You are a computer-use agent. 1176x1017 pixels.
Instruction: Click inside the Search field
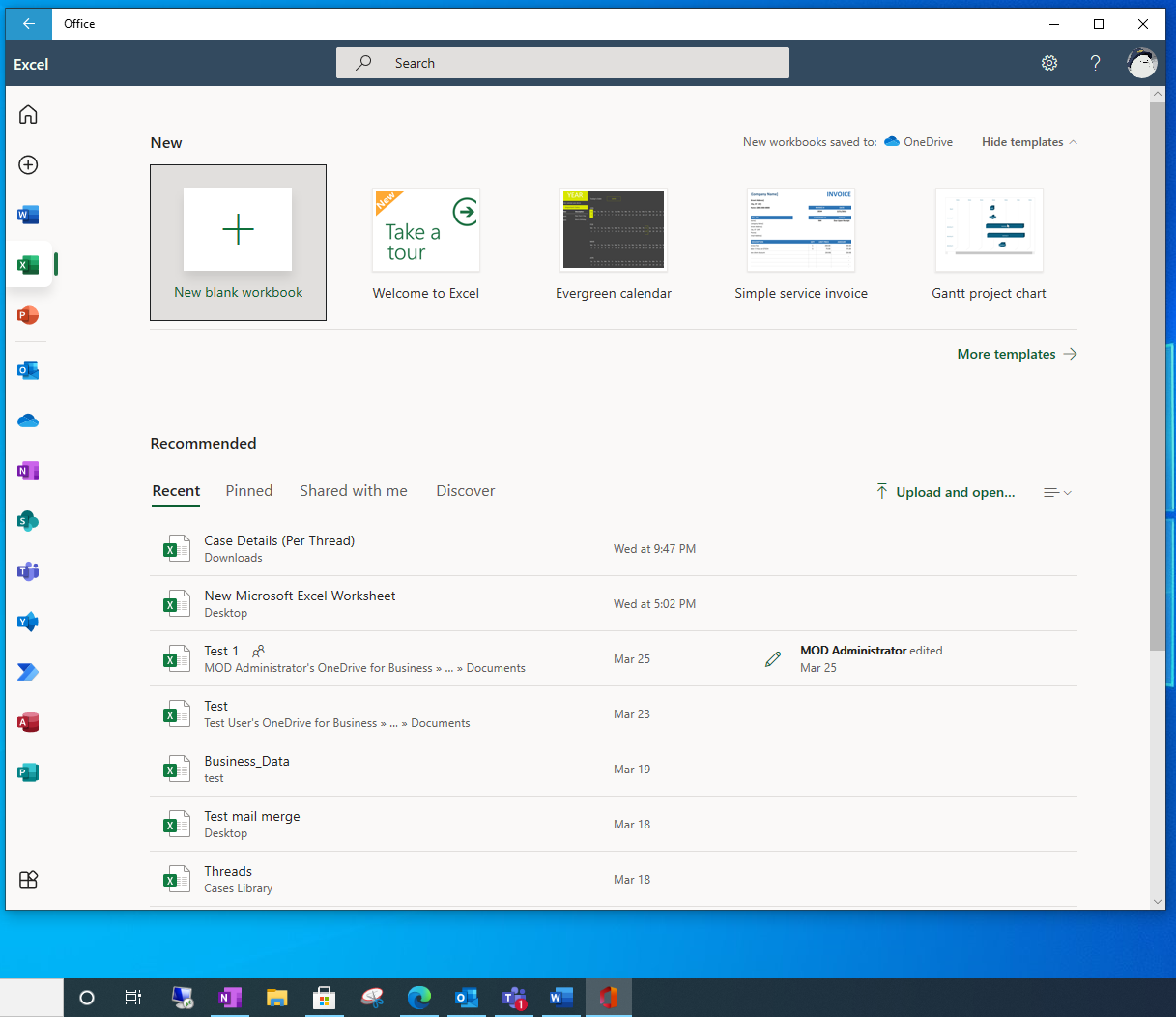(x=562, y=62)
